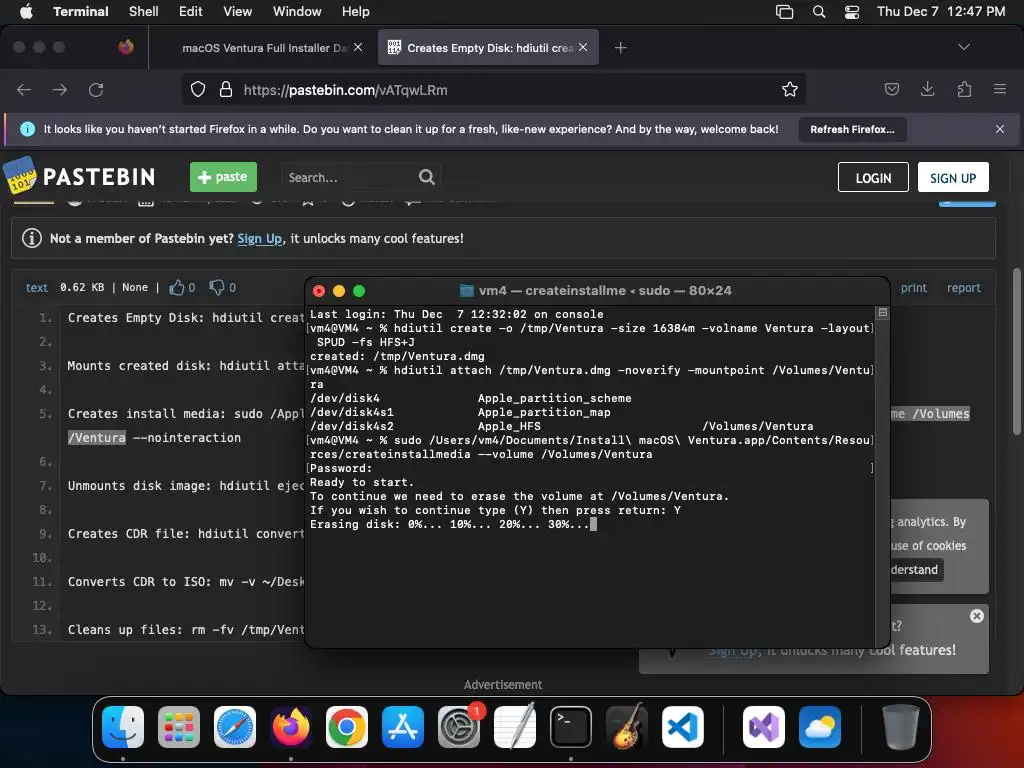Click the Terminal window scroll indicator icon

882,313
